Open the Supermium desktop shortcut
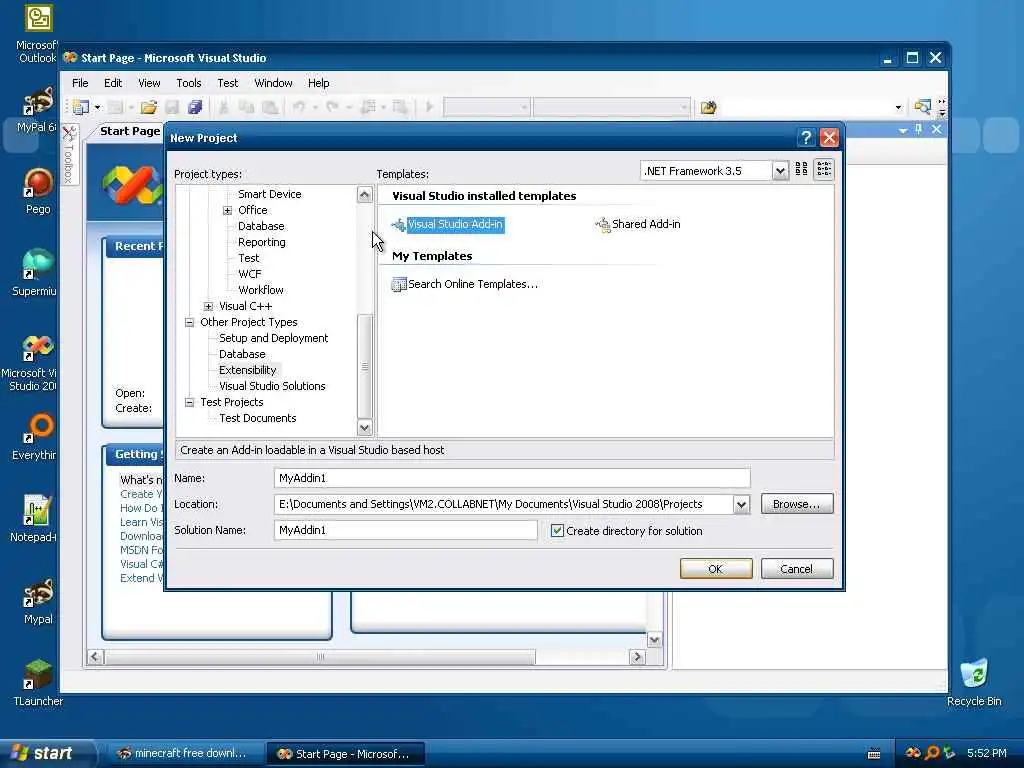 pyautogui.click(x=35, y=272)
